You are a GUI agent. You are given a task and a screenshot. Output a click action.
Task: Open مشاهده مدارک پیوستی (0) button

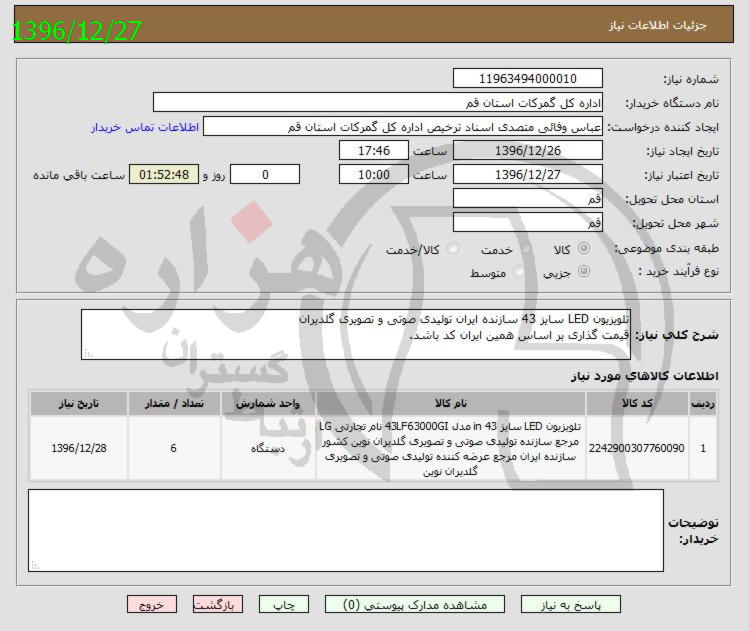415,604
